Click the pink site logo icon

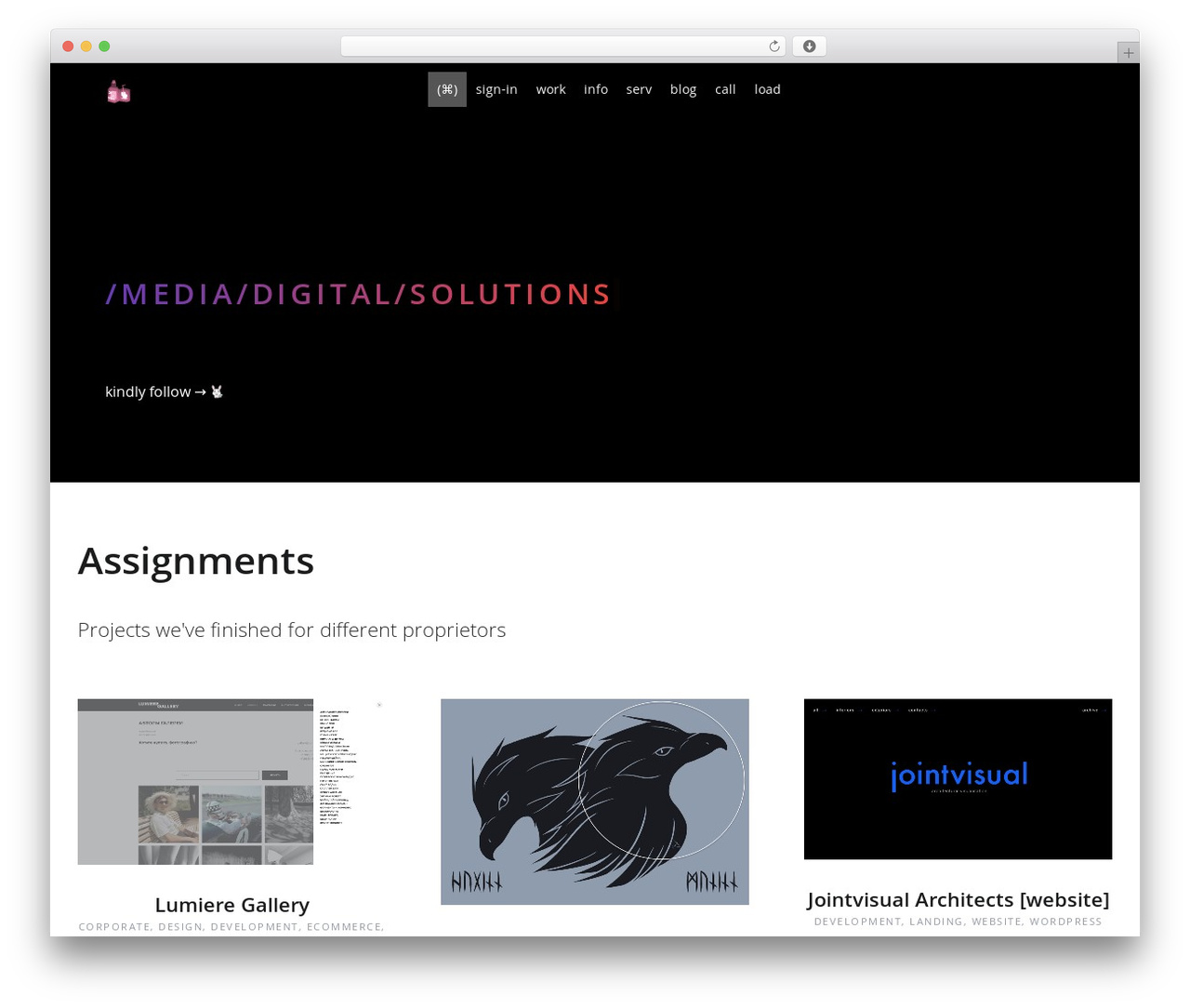(x=119, y=91)
